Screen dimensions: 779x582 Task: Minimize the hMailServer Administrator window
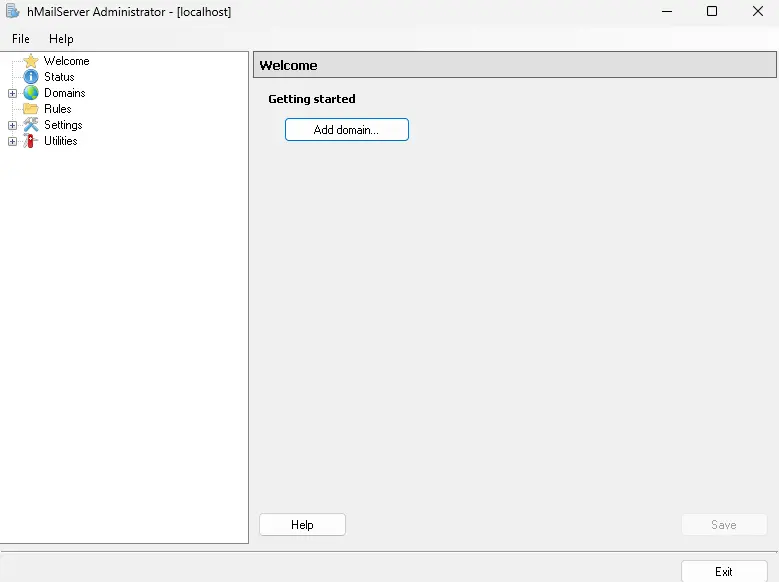[x=667, y=11]
